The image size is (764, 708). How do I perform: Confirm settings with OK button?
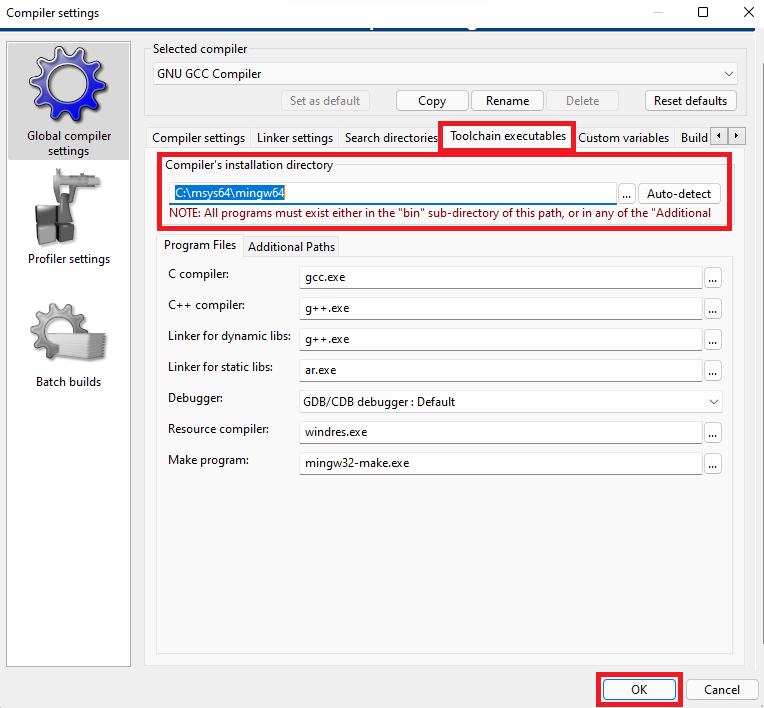pyautogui.click(x=639, y=689)
